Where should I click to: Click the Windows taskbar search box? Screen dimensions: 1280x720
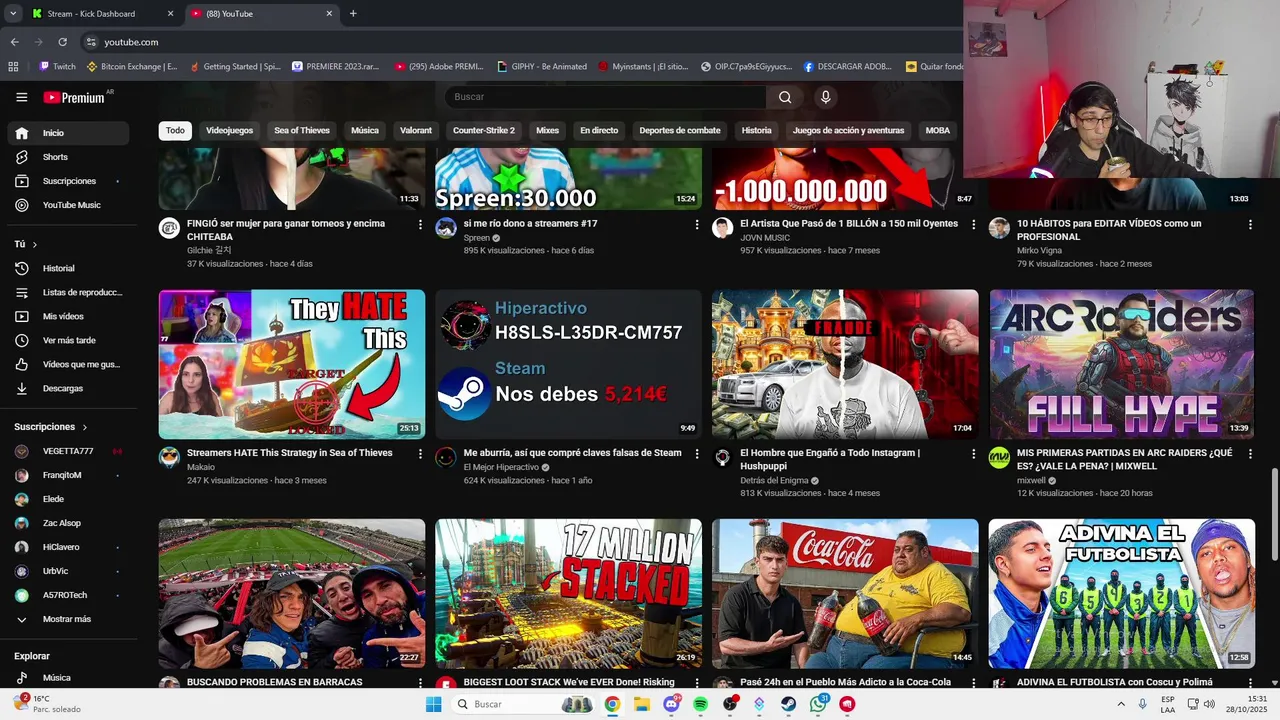(x=523, y=704)
